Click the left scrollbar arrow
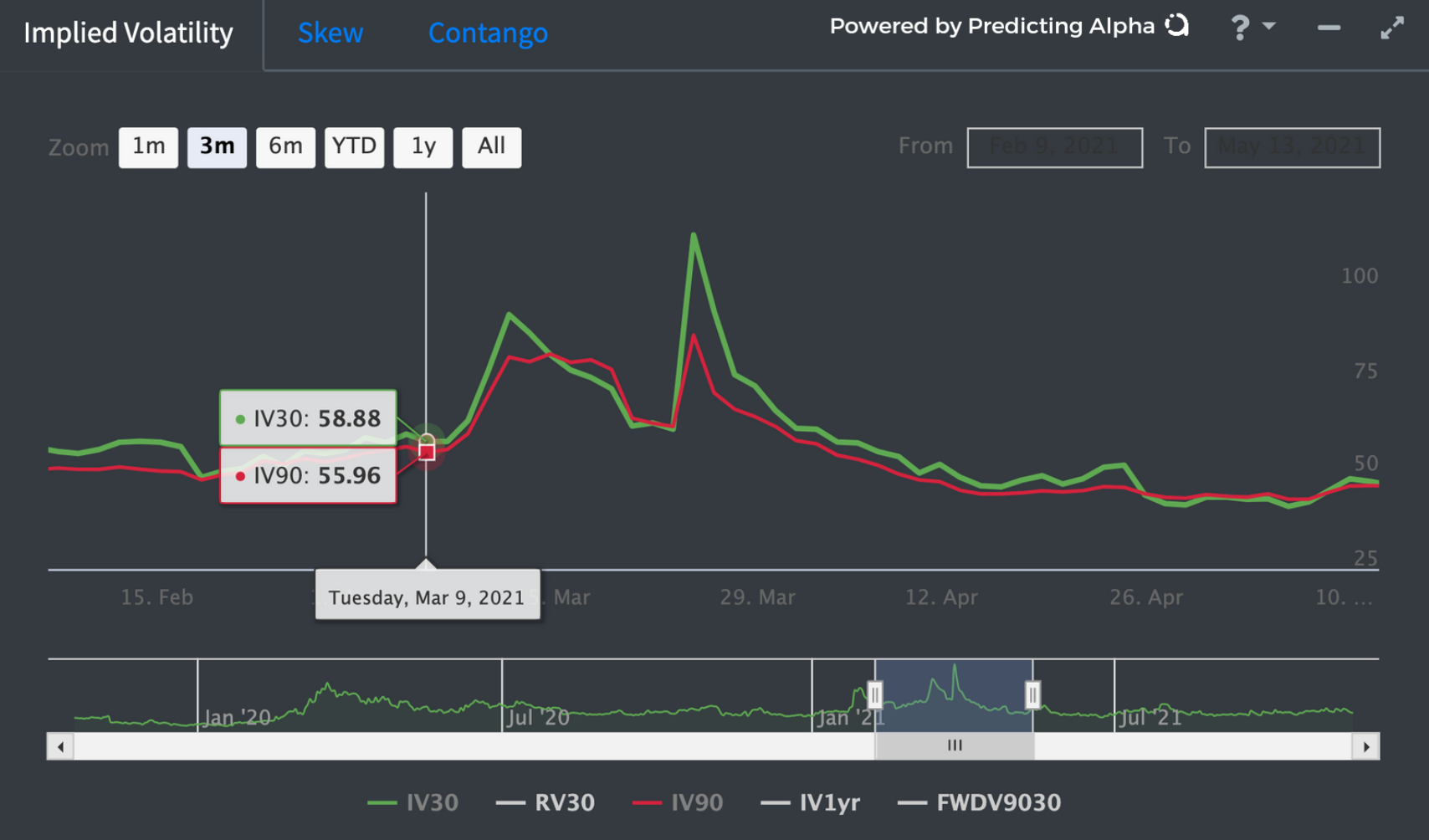The image size is (1429, 840). point(60,746)
